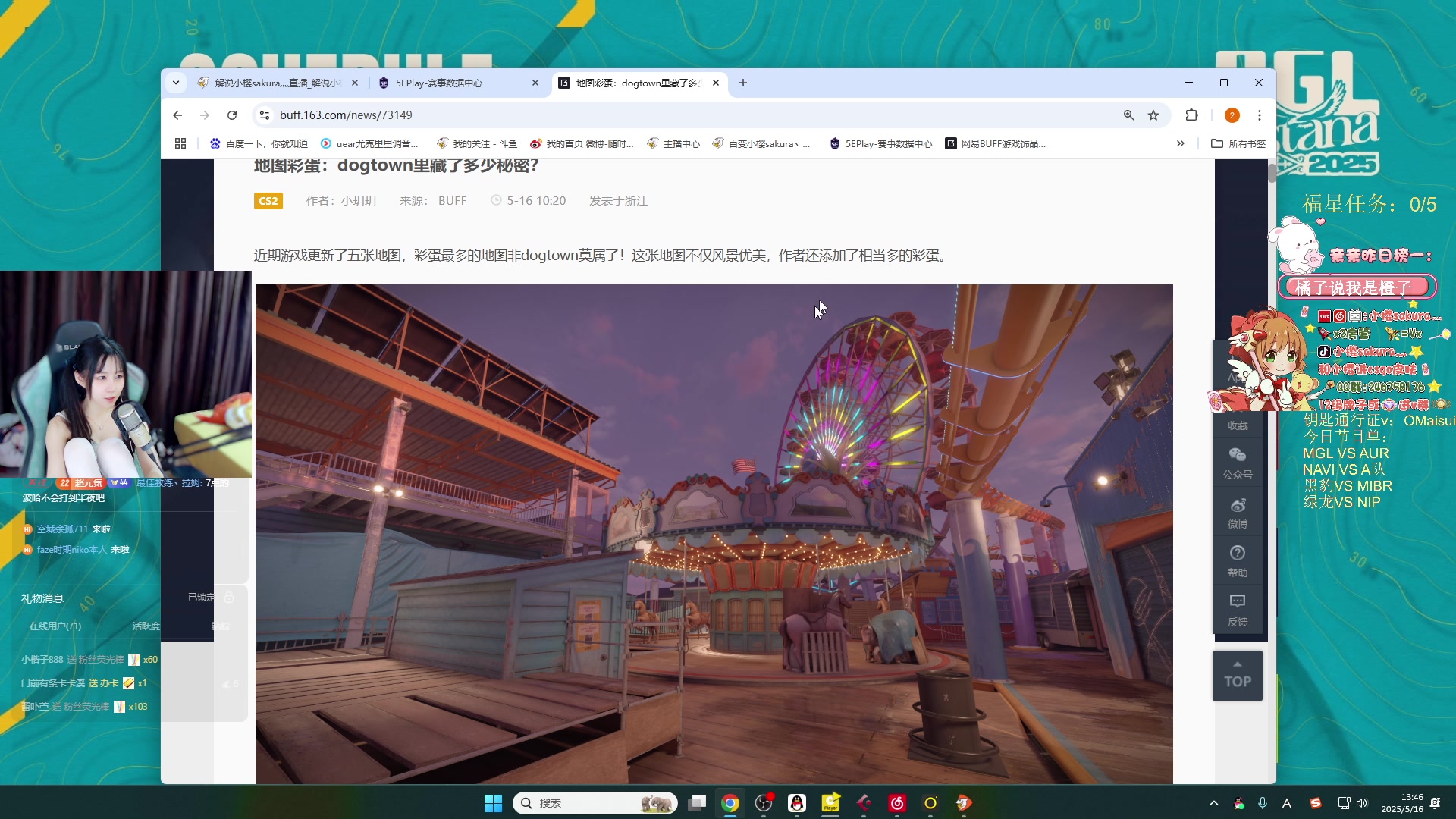Open the 我的关注 - 斗鱼 bookmark

tap(477, 143)
